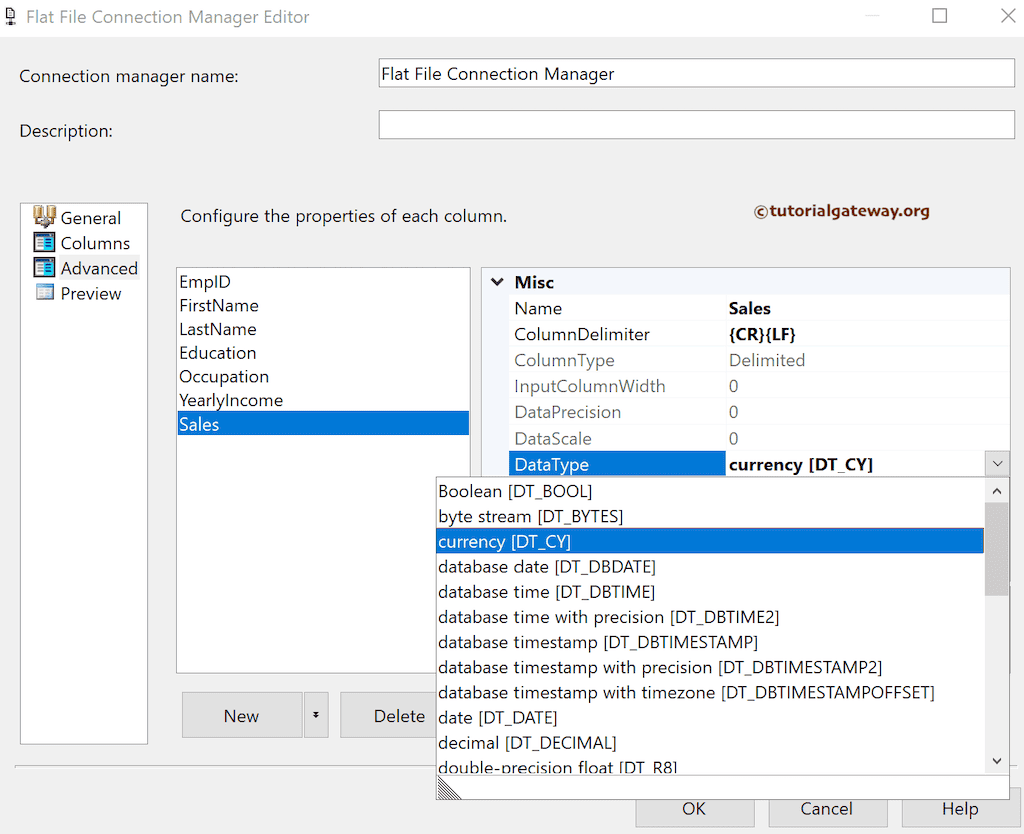The height and width of the screenshot is (834, 1024).
Task: Click inside the Description field
Action: (x=695, y=124)
